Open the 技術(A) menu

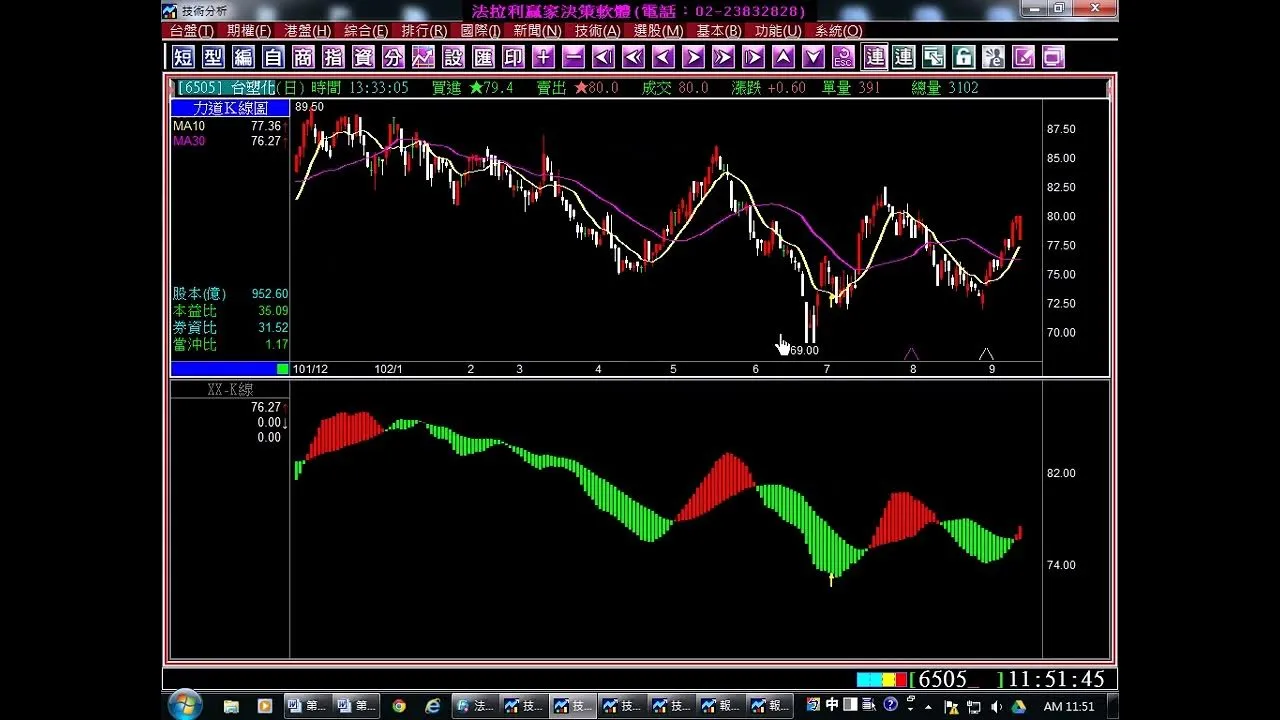(597, 31)
